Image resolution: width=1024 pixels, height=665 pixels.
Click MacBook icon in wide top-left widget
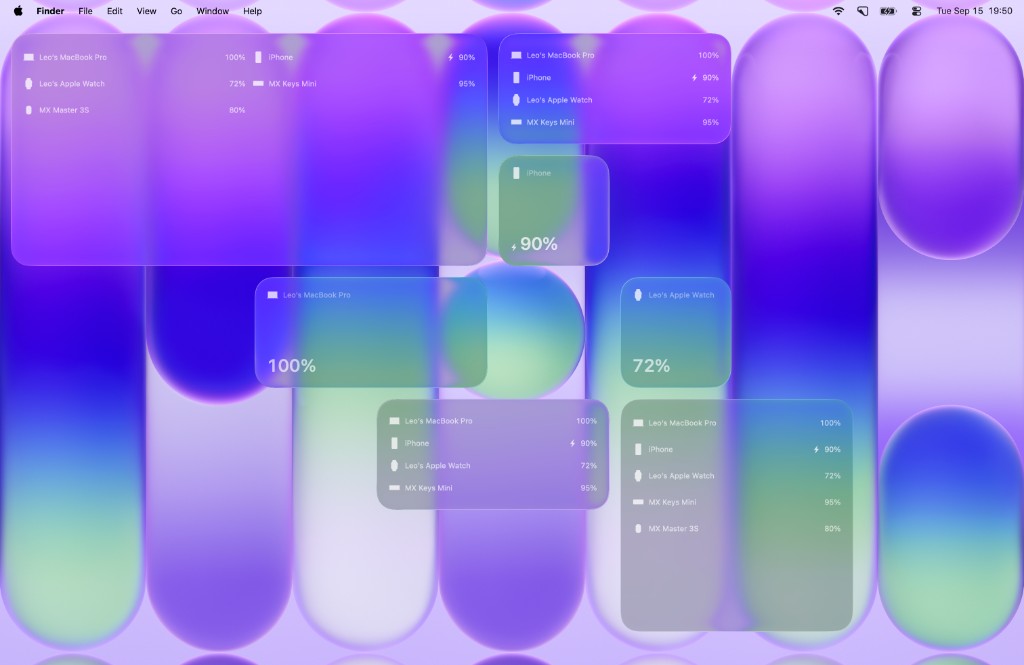[x=29, y=57]
